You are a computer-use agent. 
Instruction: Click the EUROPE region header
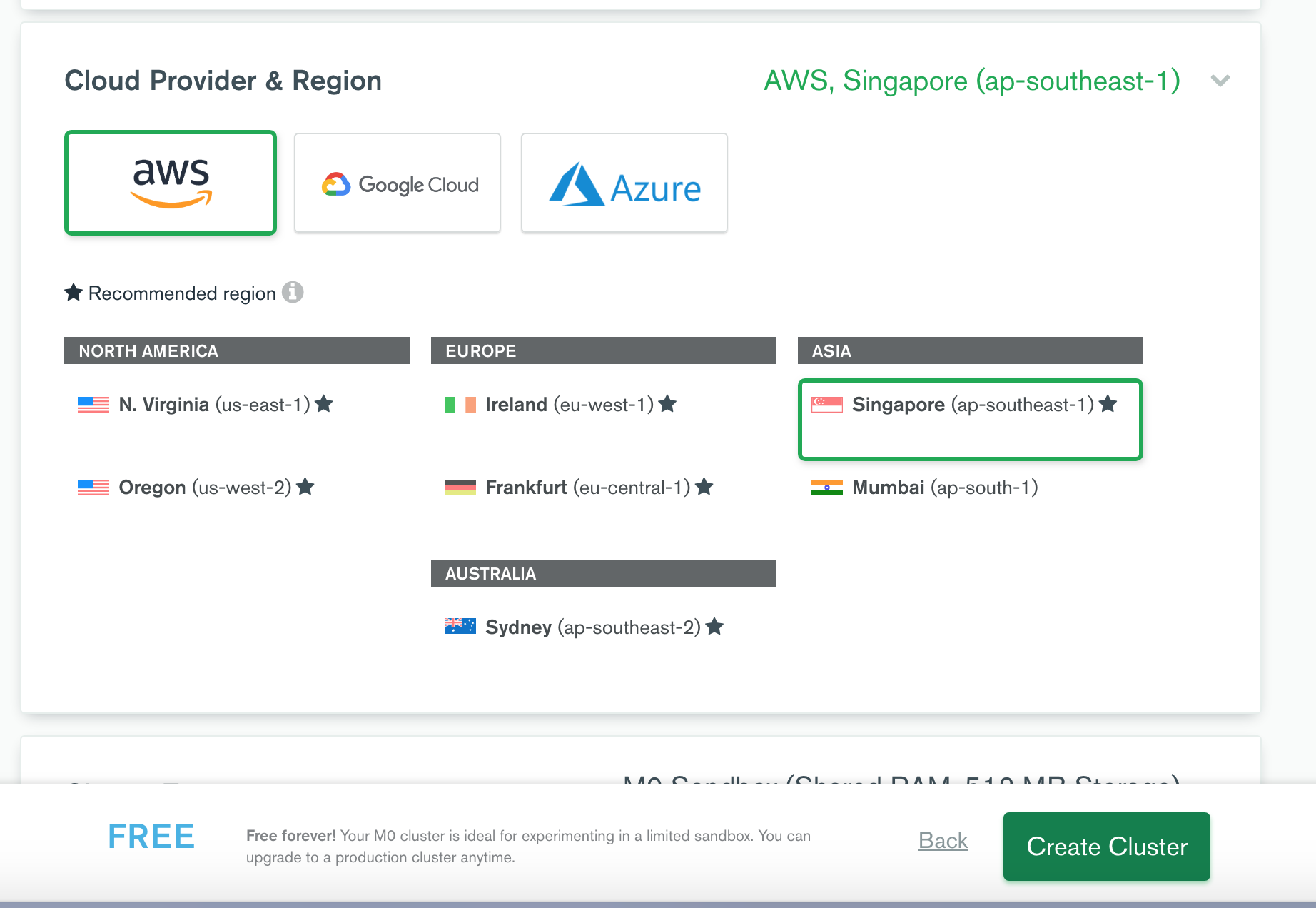click(x=604, y=350)
